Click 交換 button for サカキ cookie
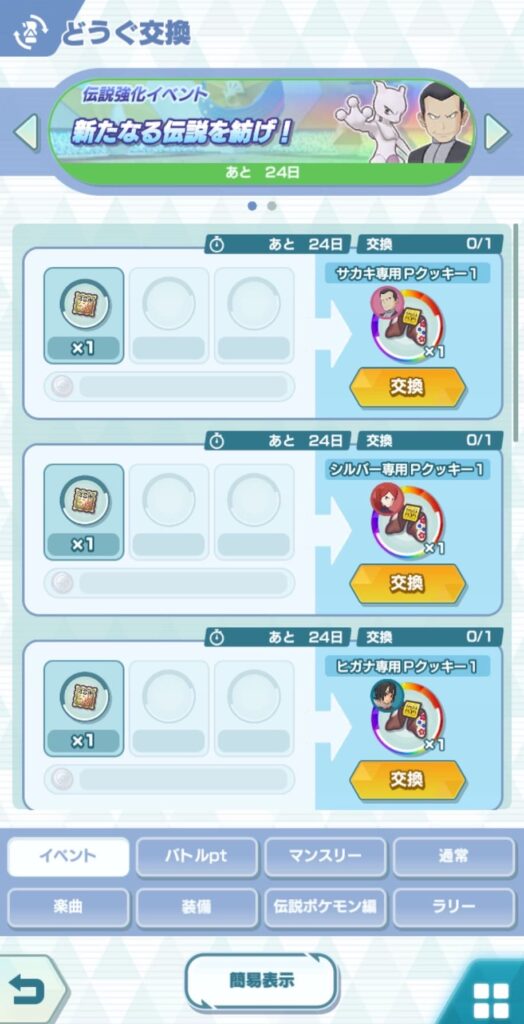The image size is (524, 1024). click(408, 387)
